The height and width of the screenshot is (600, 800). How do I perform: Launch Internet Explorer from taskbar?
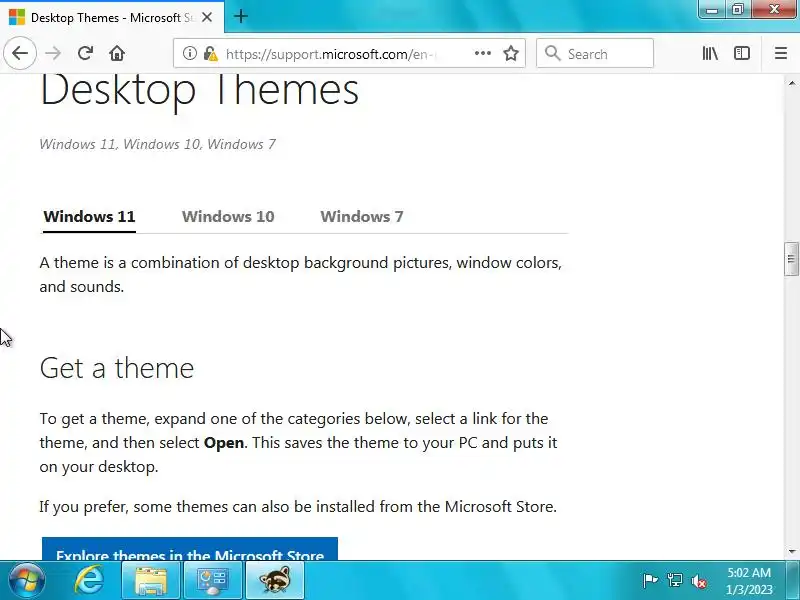pyautogui.click(x=89, y=581)
